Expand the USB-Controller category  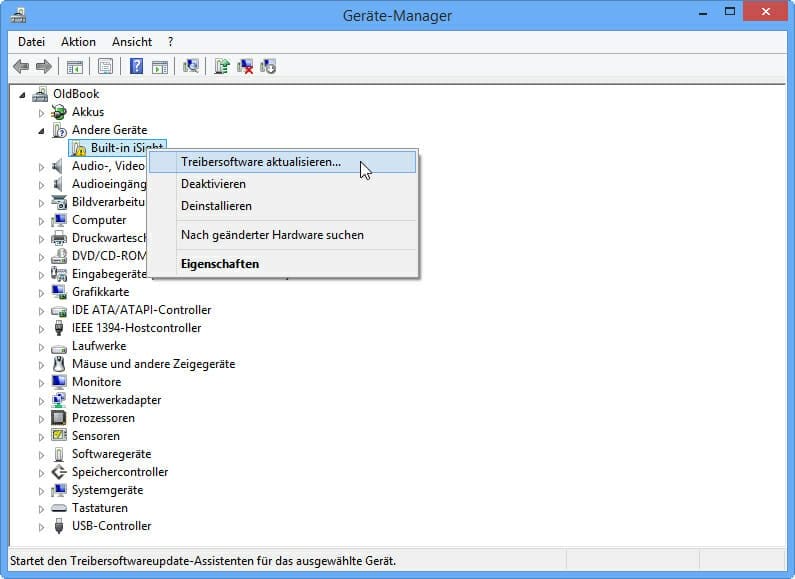tap(41, 526)
